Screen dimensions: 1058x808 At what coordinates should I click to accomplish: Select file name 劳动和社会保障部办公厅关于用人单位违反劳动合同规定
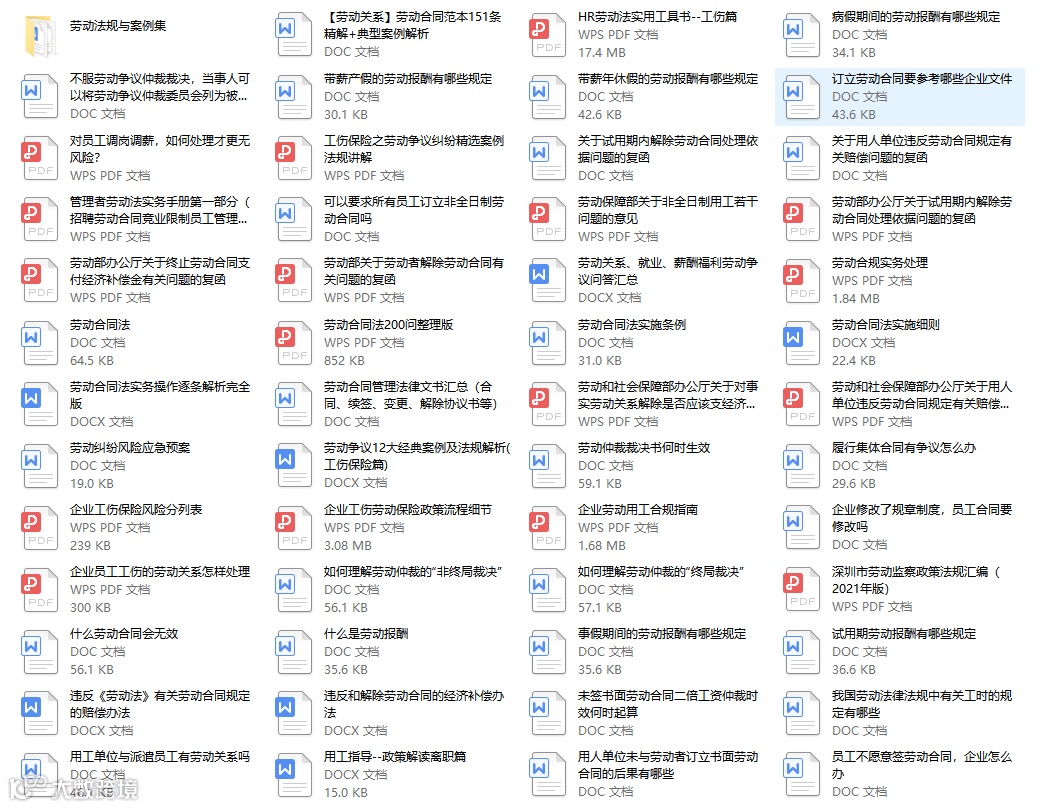click(x=922, y=395)
